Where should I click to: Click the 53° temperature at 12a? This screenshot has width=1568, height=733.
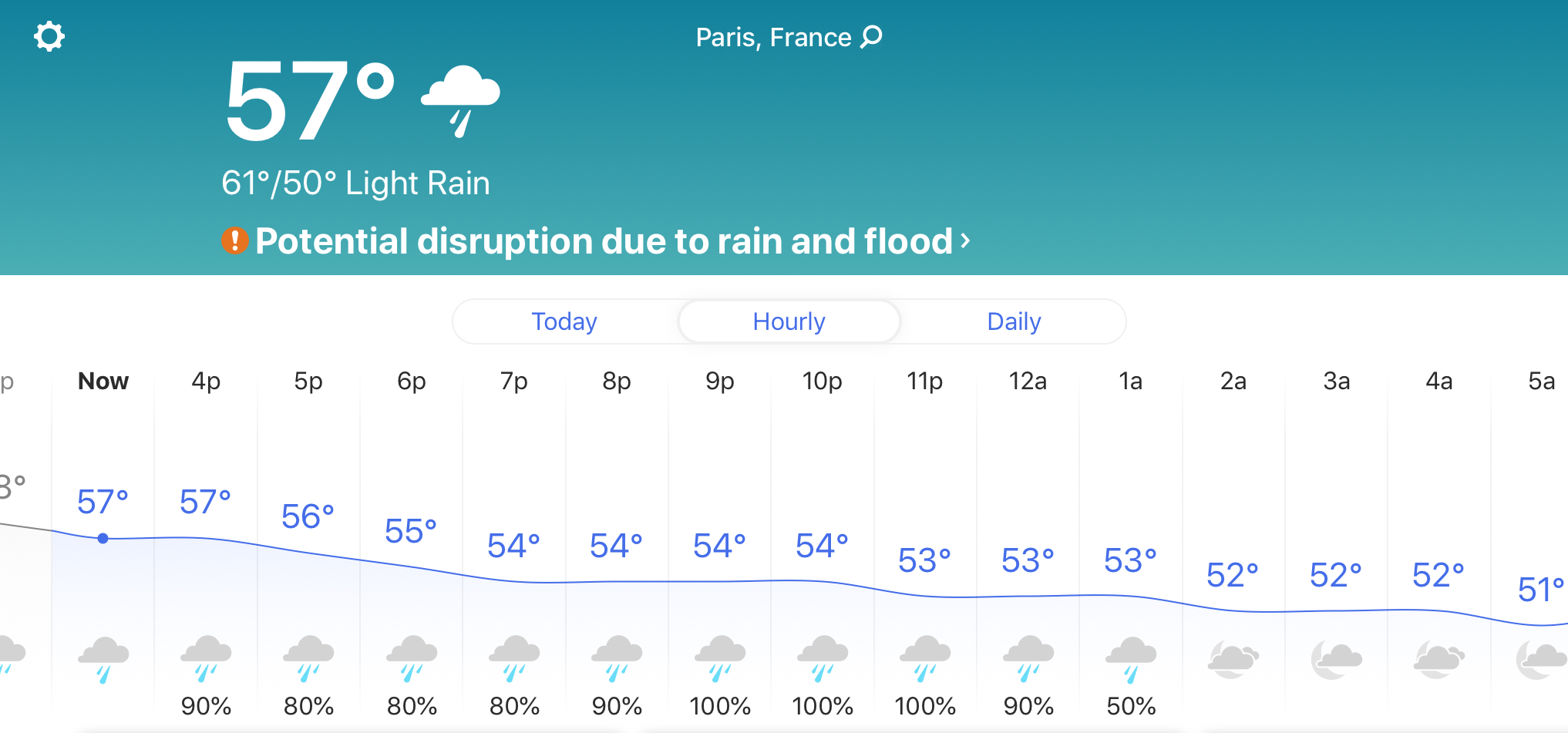click(1028, 560)
